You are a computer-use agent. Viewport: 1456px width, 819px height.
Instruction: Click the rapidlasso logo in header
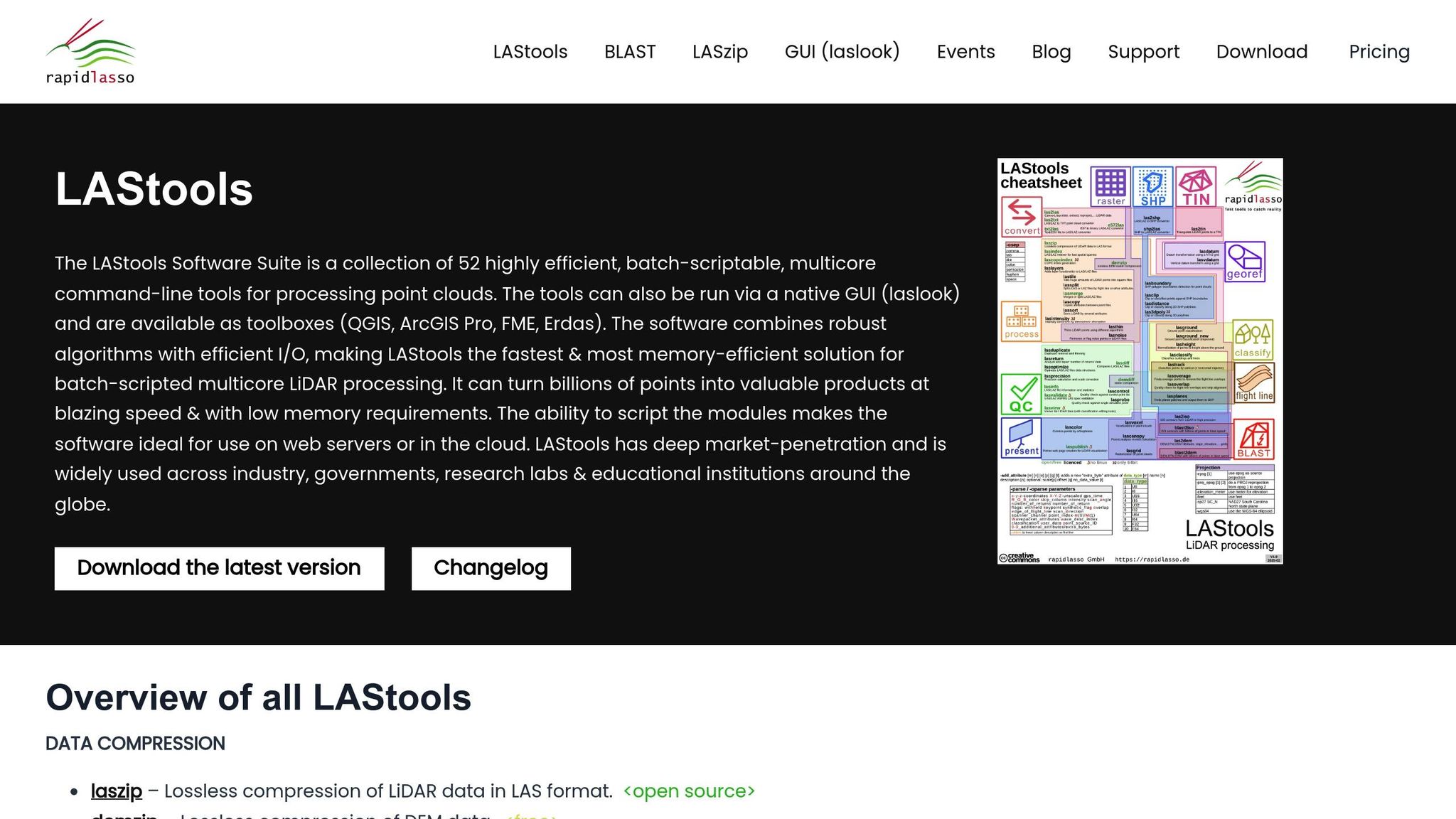click(x=90, y=52)
